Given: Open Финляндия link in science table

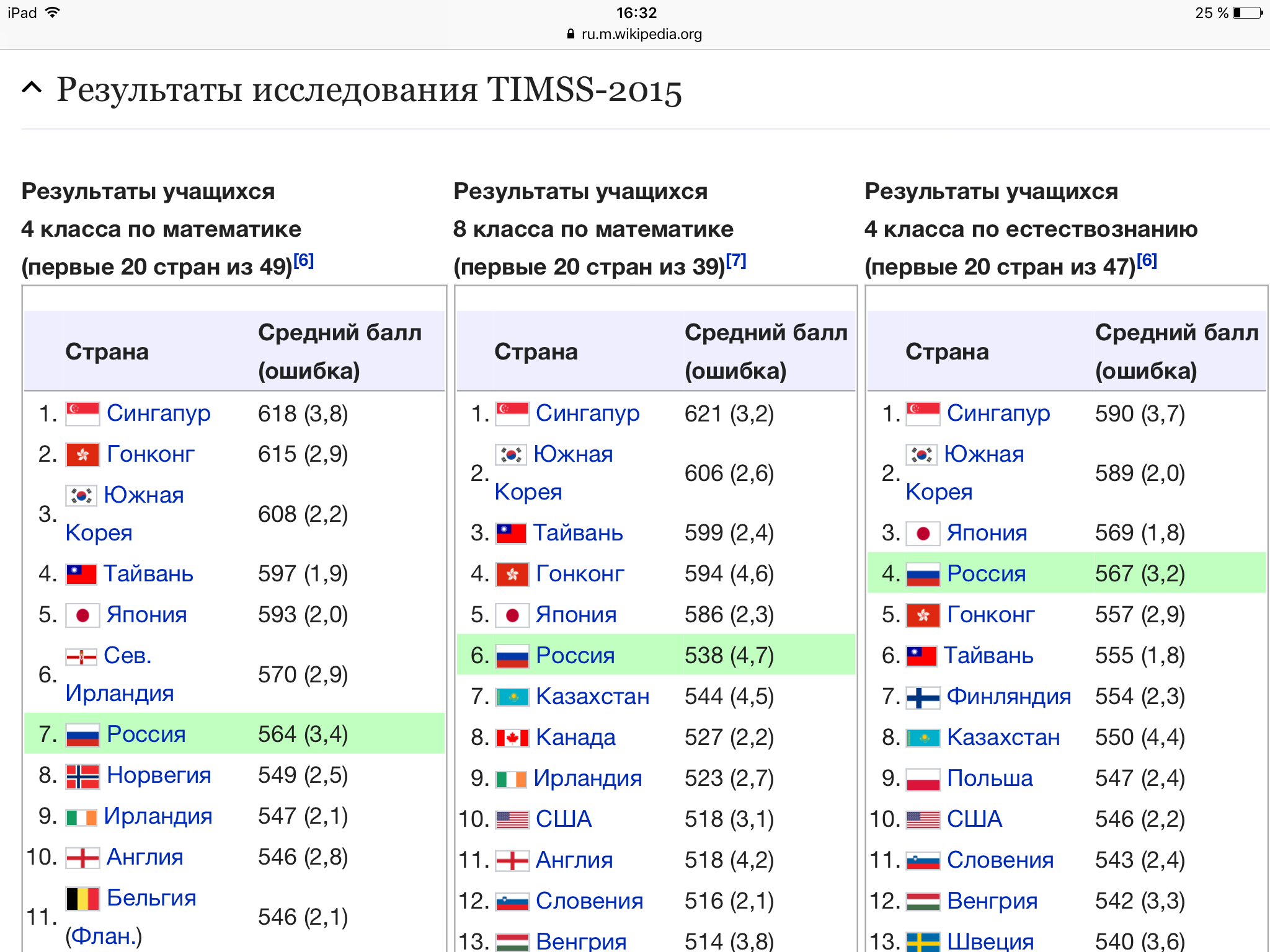Looking at the screenshot, I should (x=1008, y=697).
